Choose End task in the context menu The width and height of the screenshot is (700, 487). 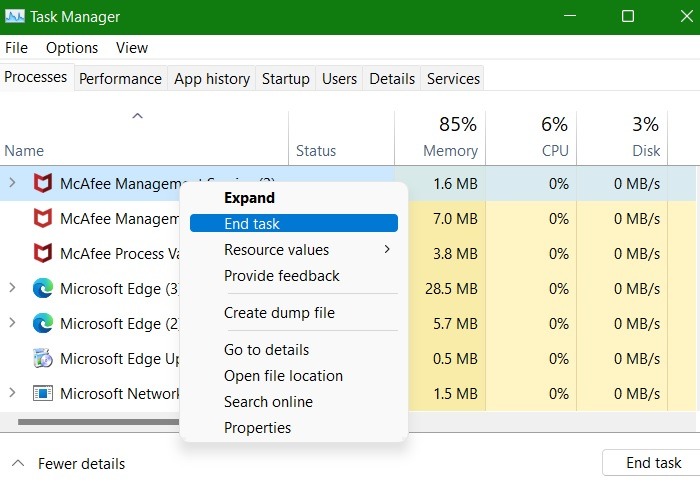click(x=294, y=223)
